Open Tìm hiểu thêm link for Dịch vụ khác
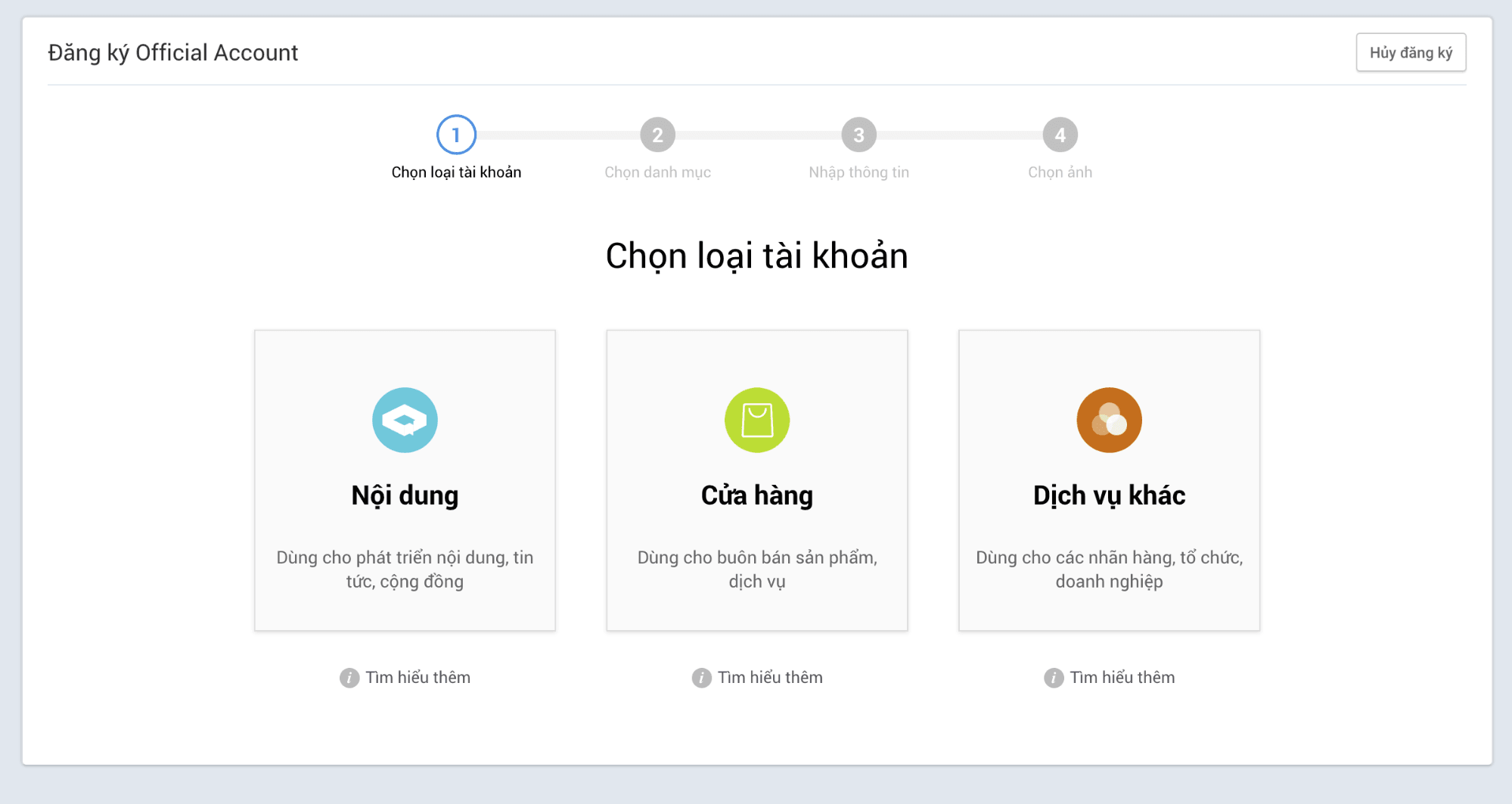This screenshot has width=1512, height=804. (x=1122, y=678)
